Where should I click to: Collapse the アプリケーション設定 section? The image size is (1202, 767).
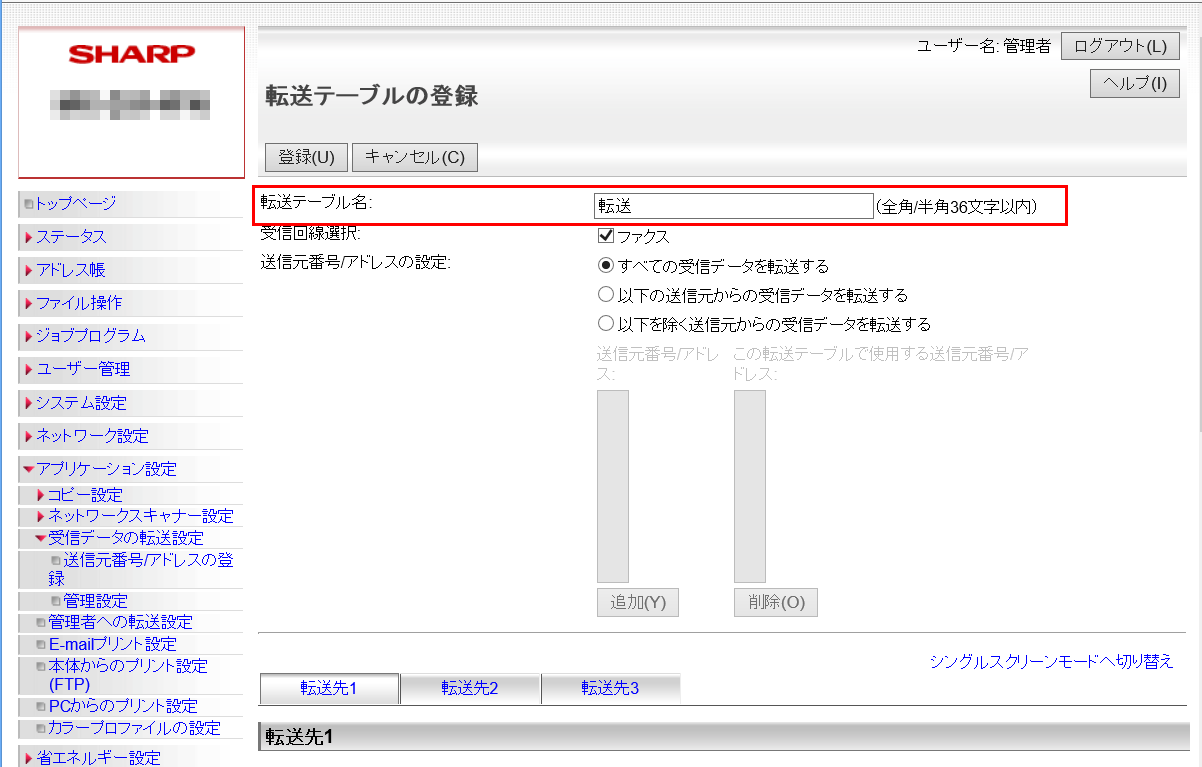29,469
